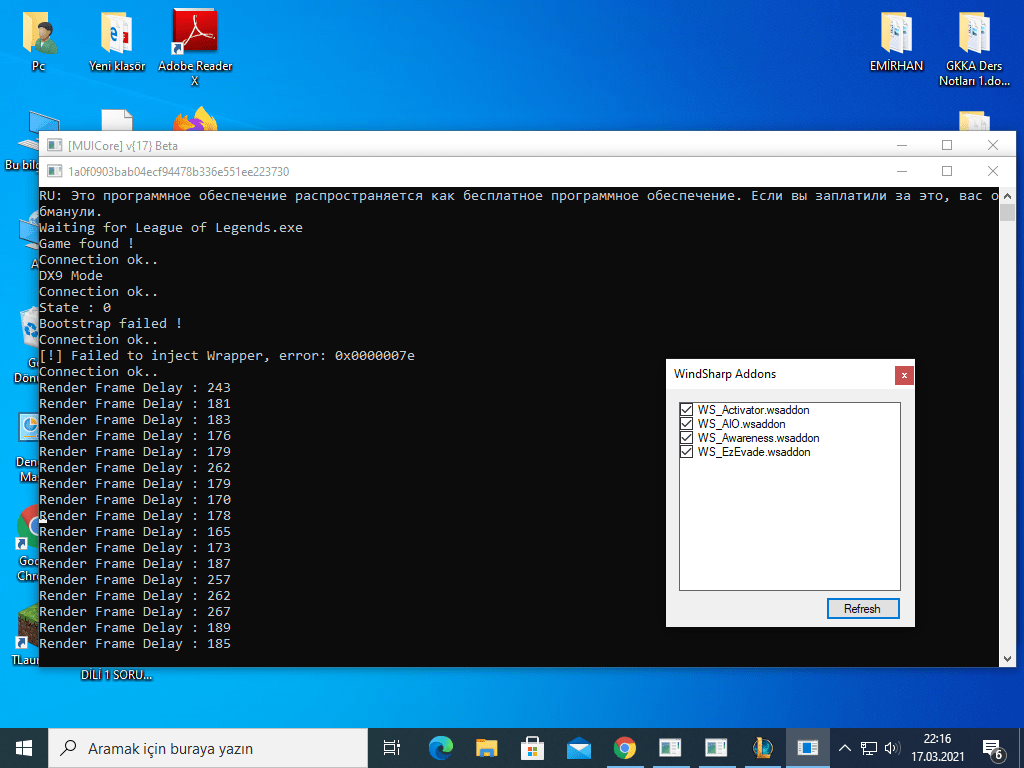This screenshot has width=1024, height=768.
Task: Click 'Bootstrap failed !' console line
Action: [x=110, y=324]
